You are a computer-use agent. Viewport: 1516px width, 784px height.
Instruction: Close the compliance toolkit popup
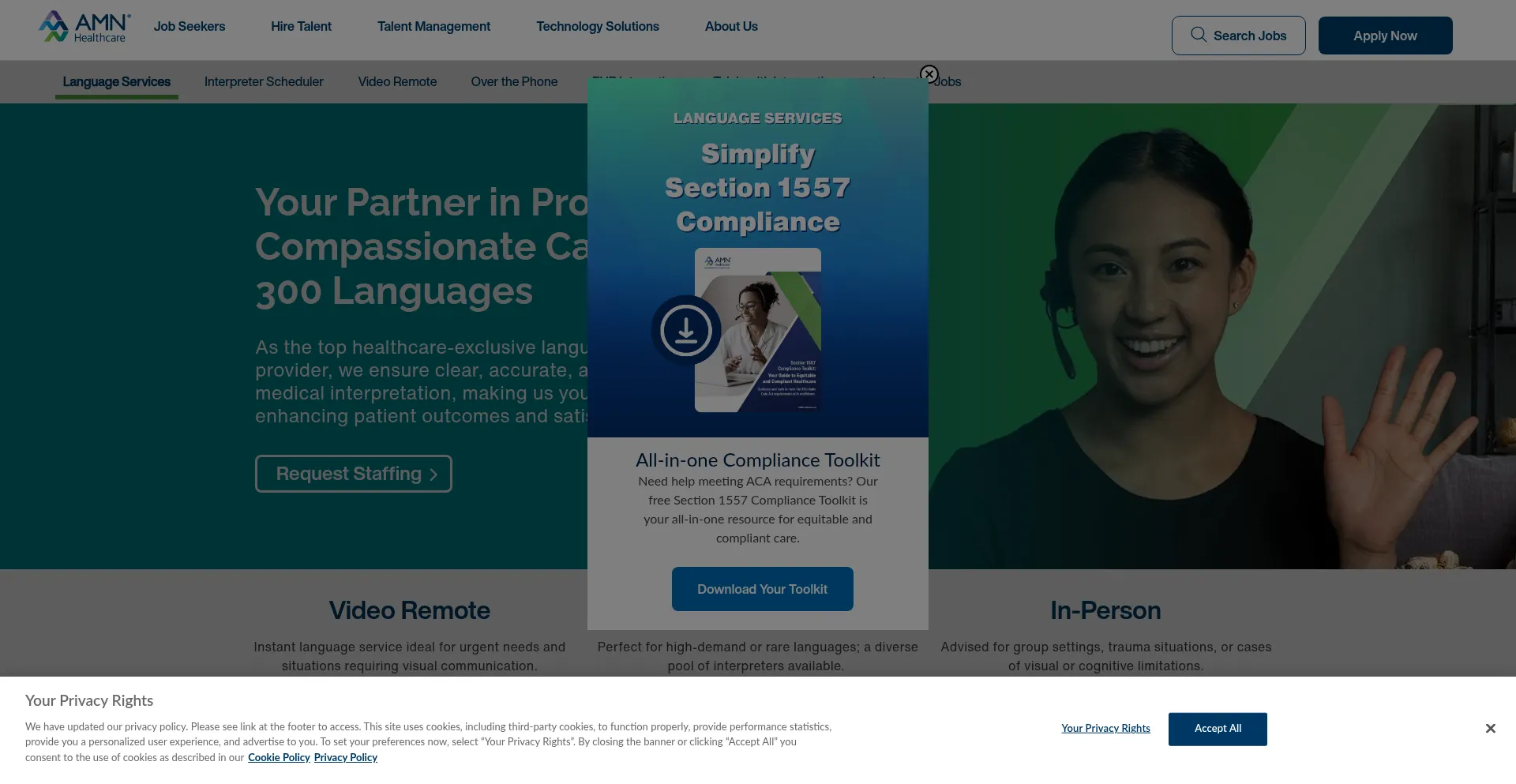click(x=929, y=74)
